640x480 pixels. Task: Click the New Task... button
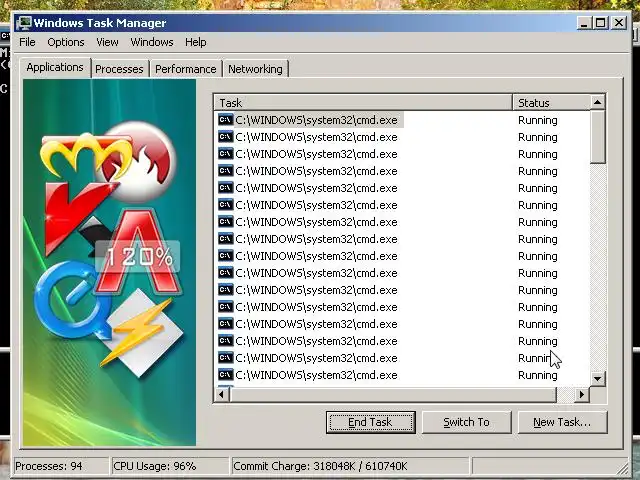point(562,422)
